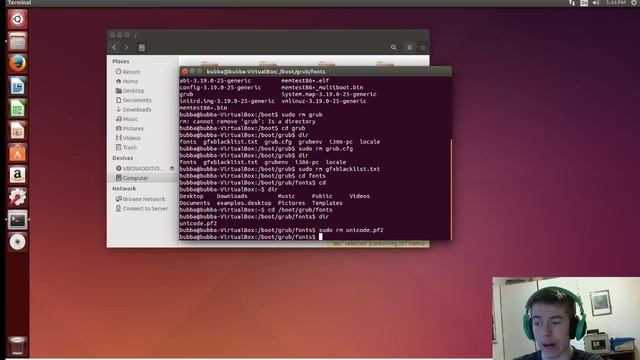Open Trash in Files sidebar
Image resolution: width=640 pixels, height=360 pixels.
pos(126,147)
